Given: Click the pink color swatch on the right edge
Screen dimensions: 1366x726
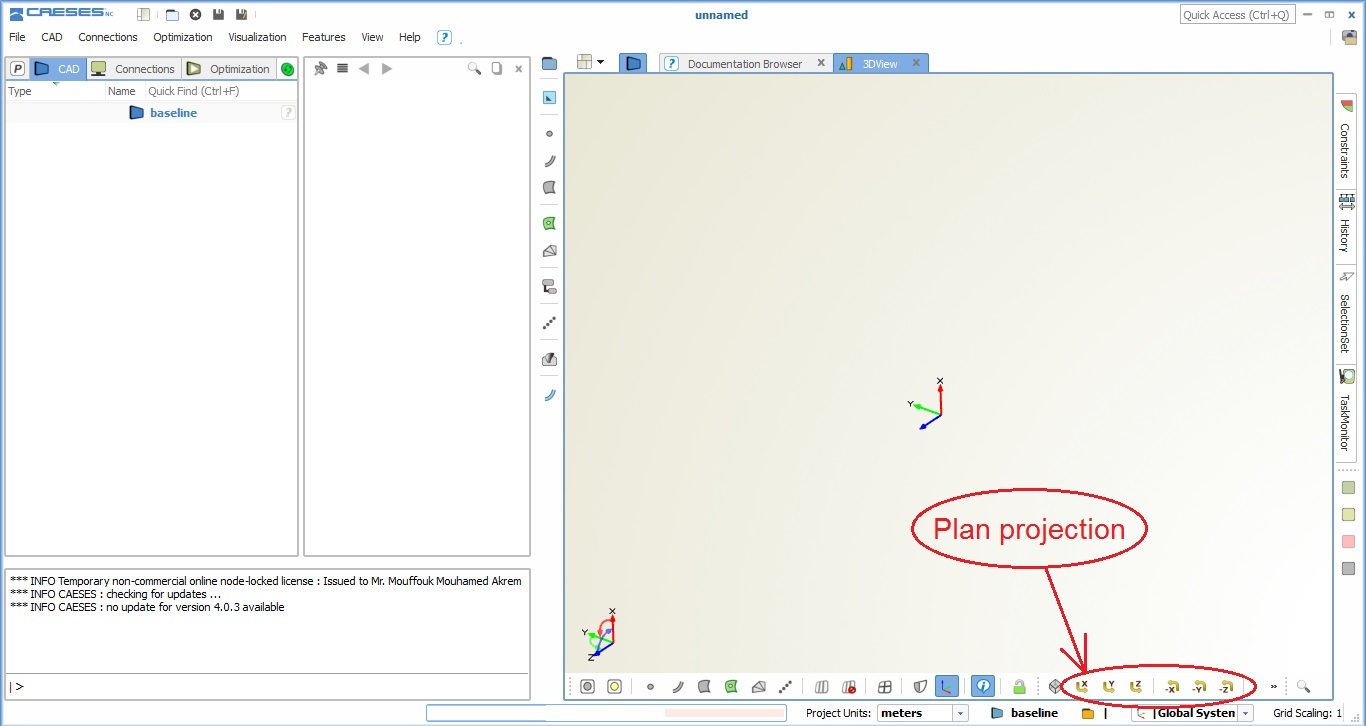Looking at the screenshot, I should pos(1348,541).
